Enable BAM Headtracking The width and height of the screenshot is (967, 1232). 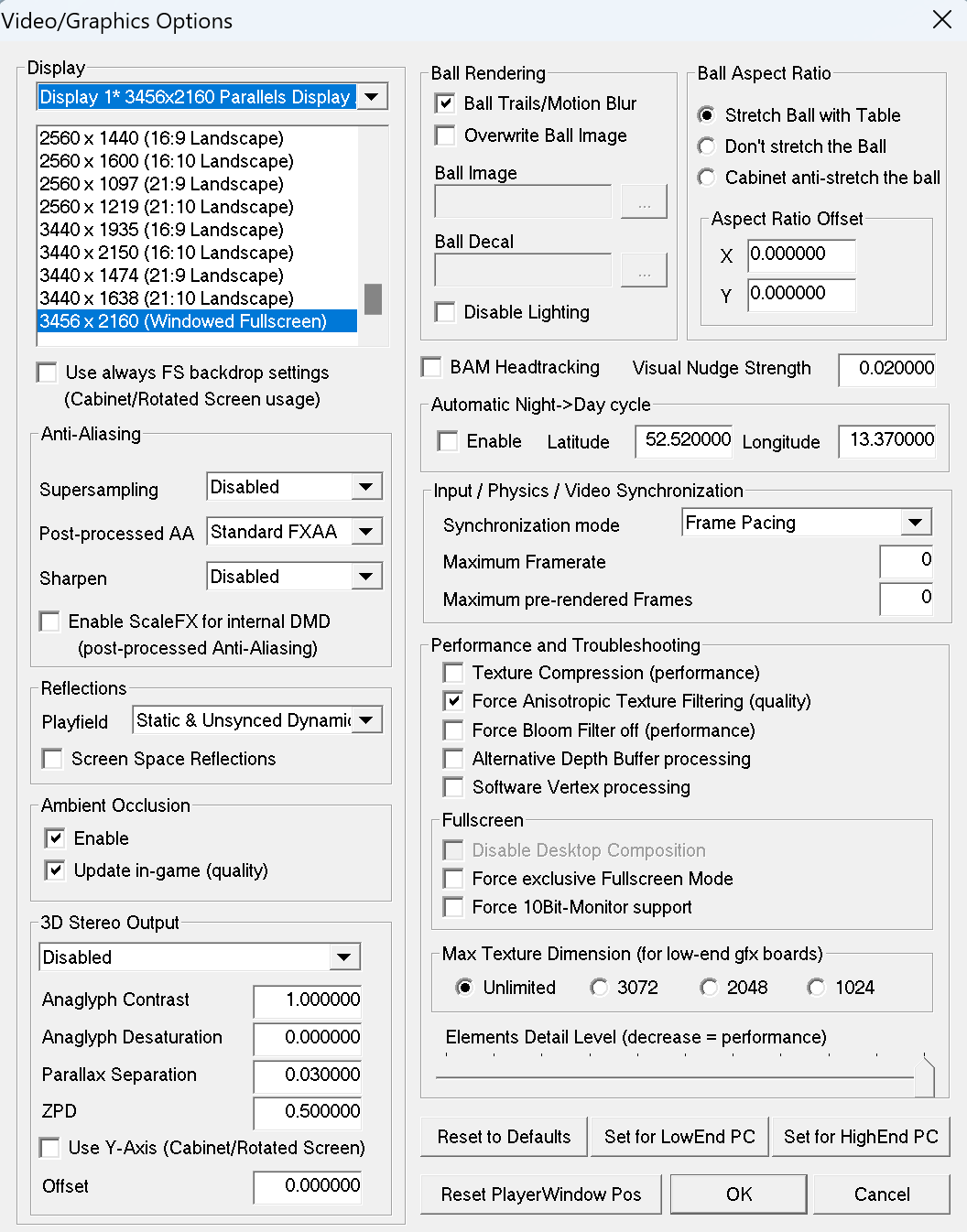431,367
